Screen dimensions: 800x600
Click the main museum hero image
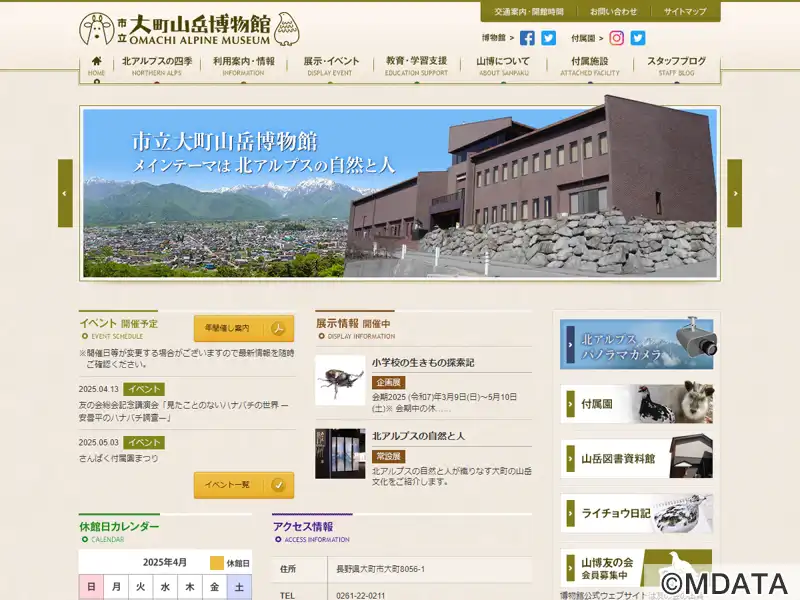(x=400, y=193)
